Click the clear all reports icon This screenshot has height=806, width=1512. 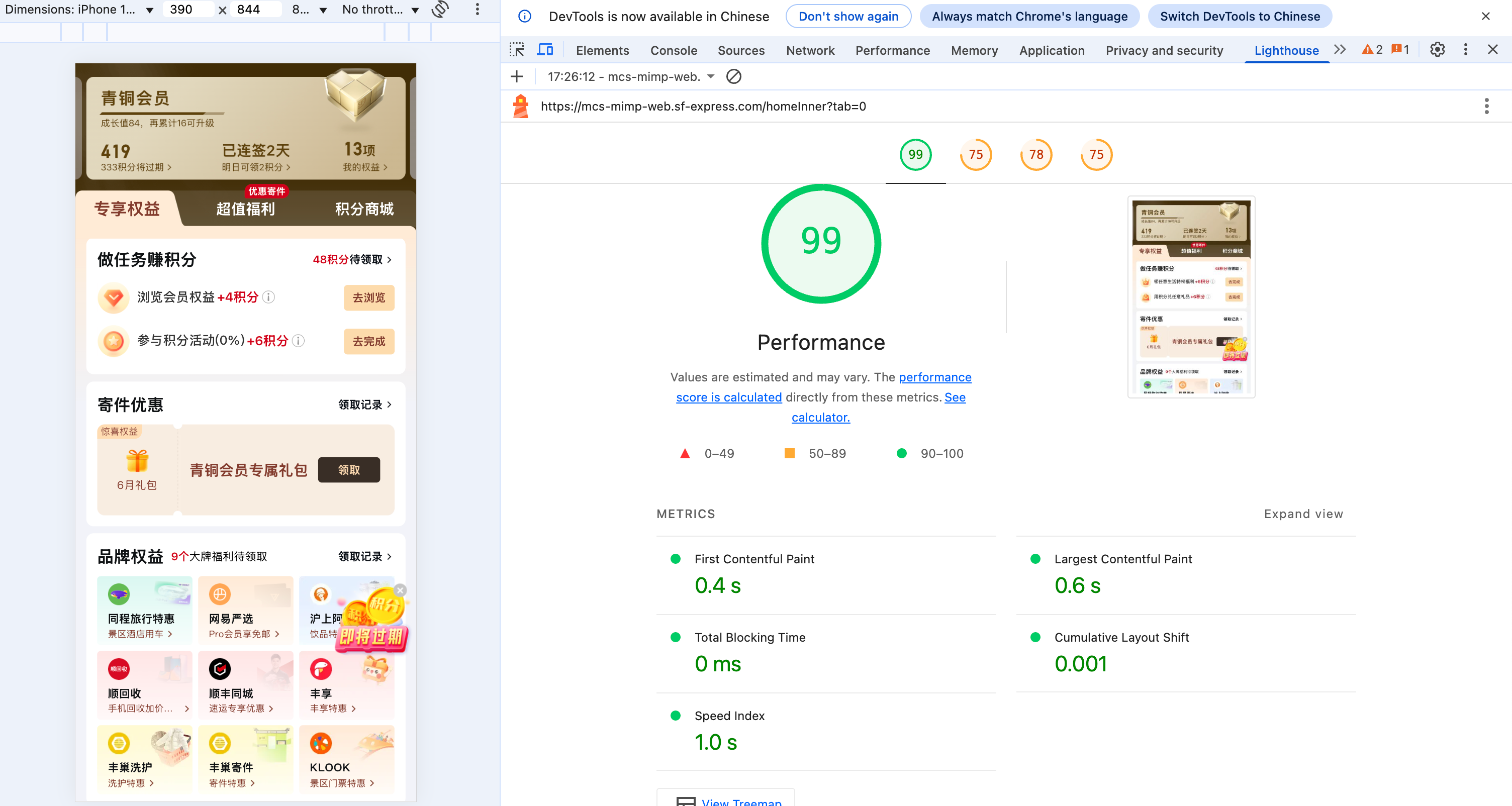734,77
